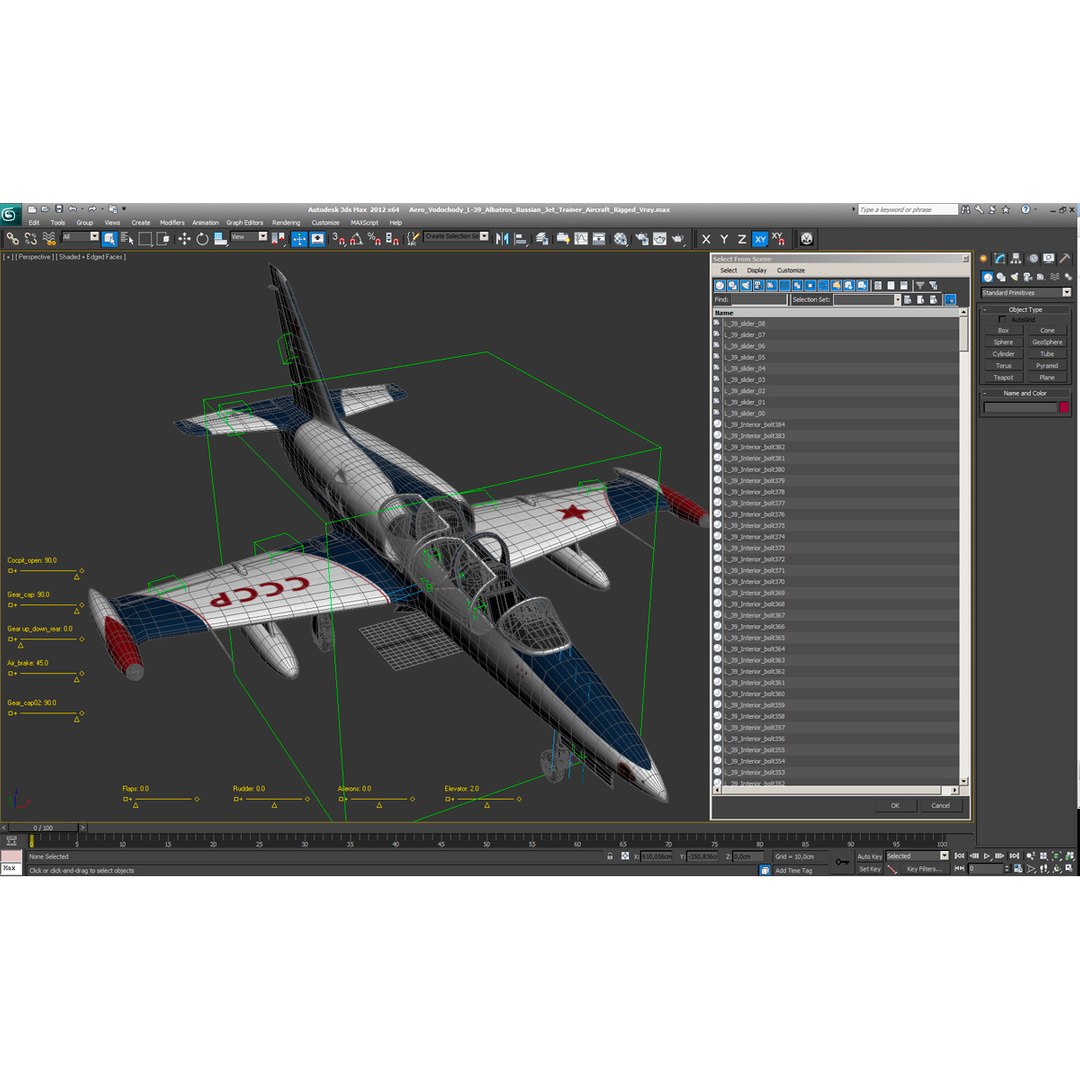Toggle Display Geometry filter in Select From Scene

click(720, 285)
